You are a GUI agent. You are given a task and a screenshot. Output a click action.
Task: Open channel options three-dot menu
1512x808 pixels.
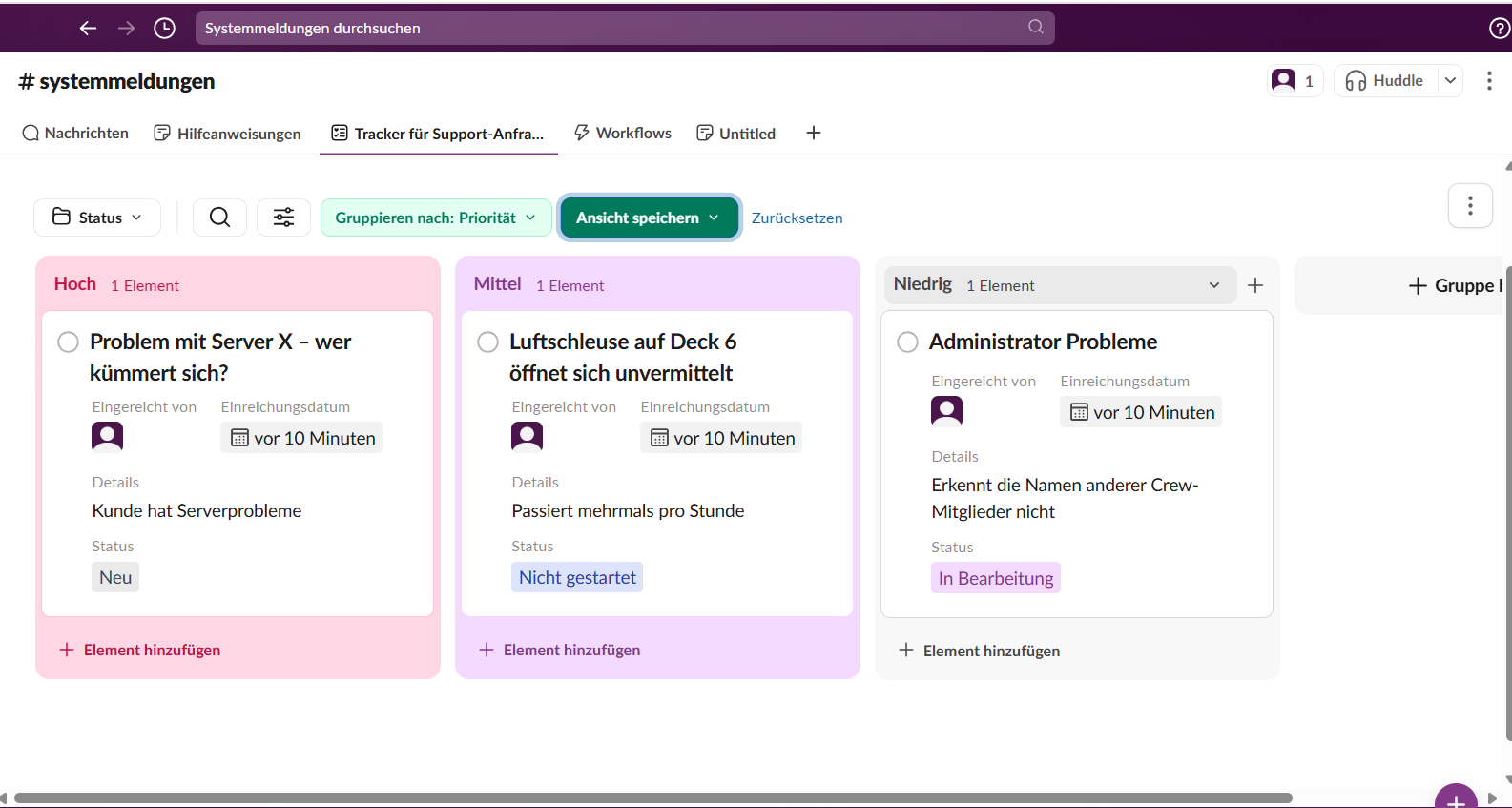coord(1488,81)
